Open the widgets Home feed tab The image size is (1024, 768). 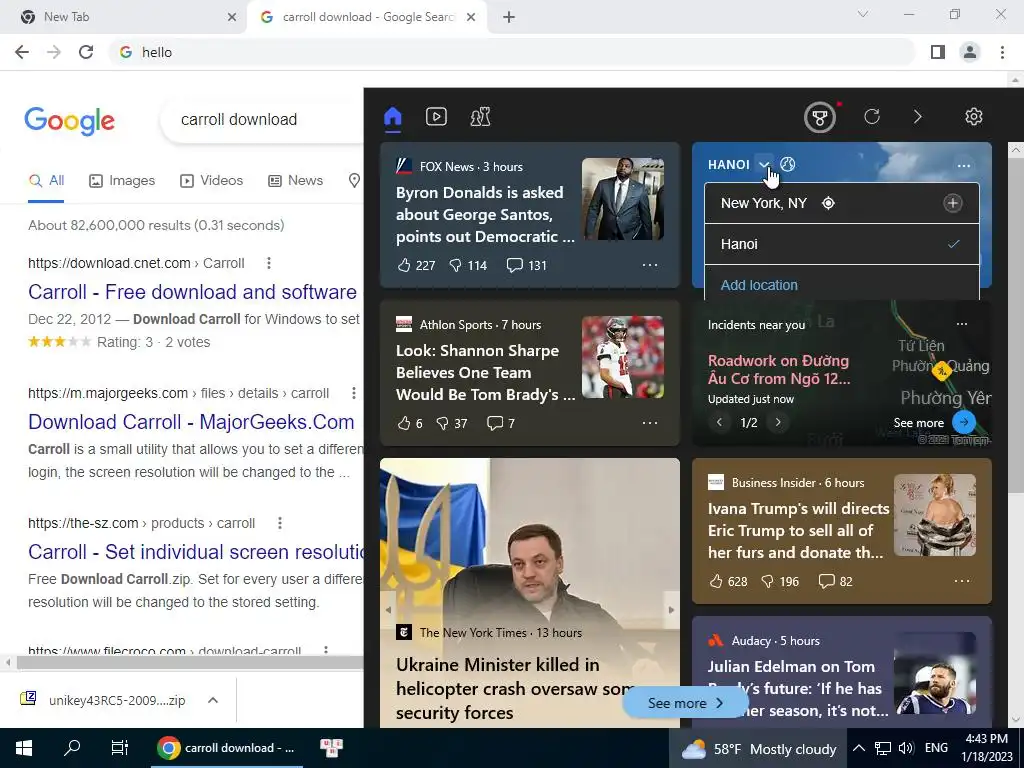pos(392,117)
